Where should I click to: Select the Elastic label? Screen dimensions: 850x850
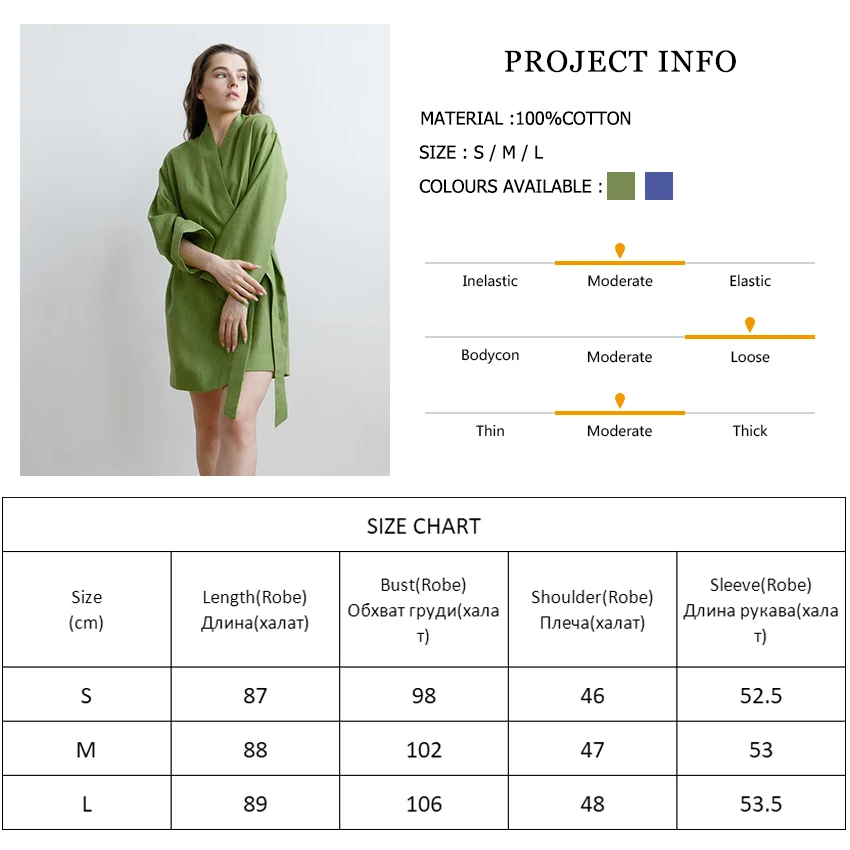(750, 281)
